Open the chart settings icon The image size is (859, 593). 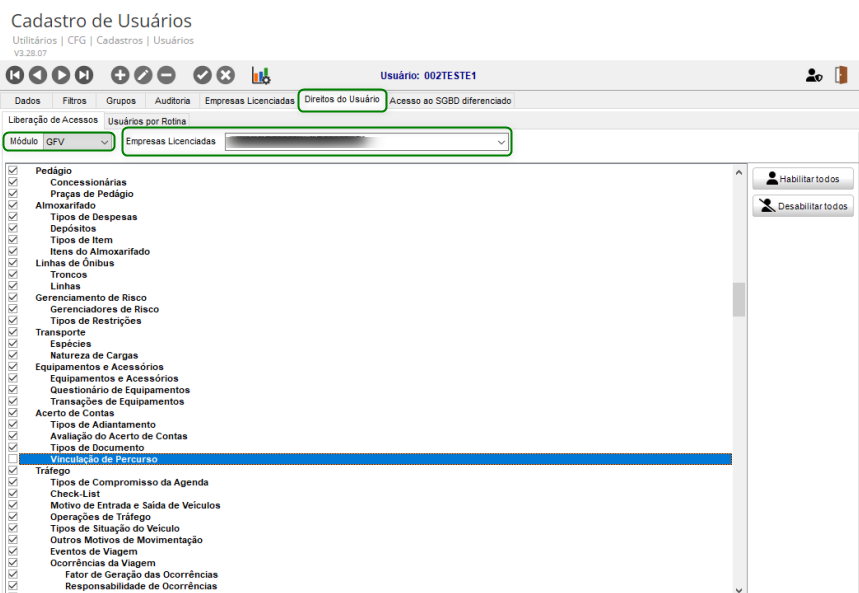click(x=261, y=75)
